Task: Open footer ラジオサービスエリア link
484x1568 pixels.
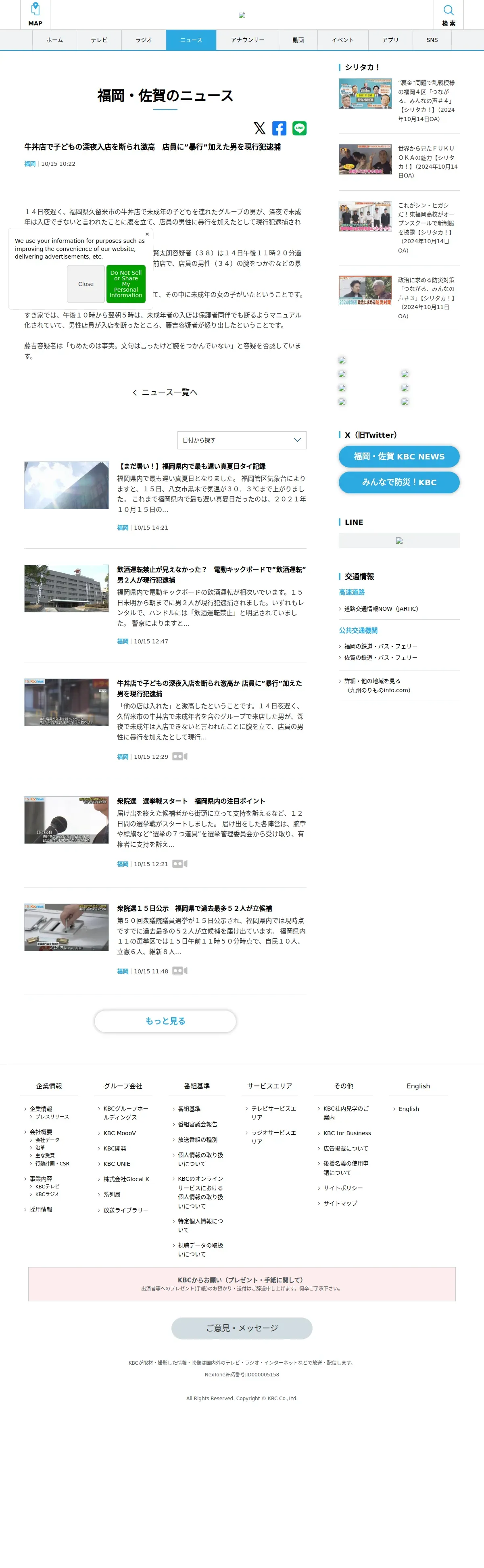Action: 273,1137
